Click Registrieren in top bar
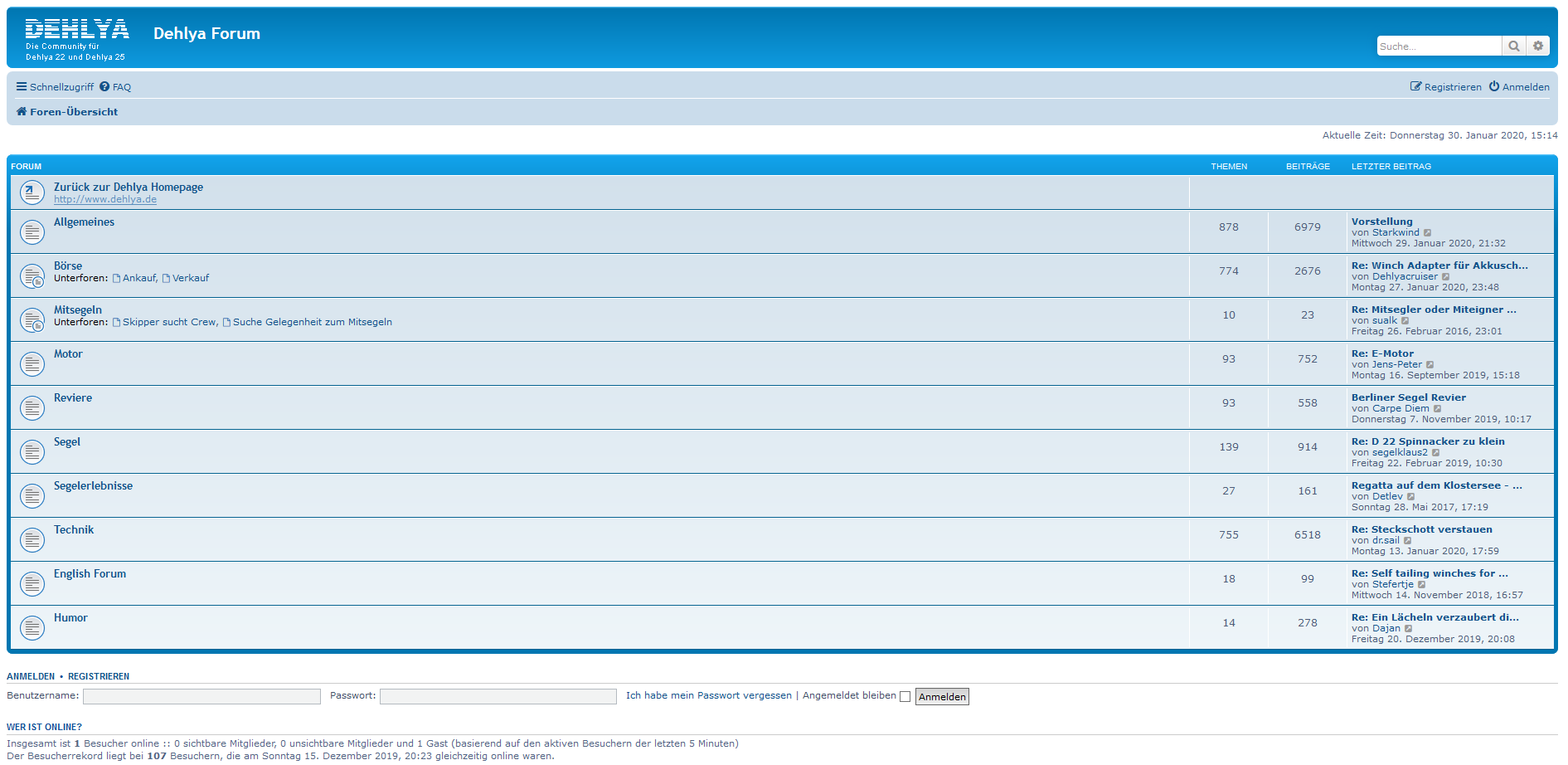 click(1445, 87)
